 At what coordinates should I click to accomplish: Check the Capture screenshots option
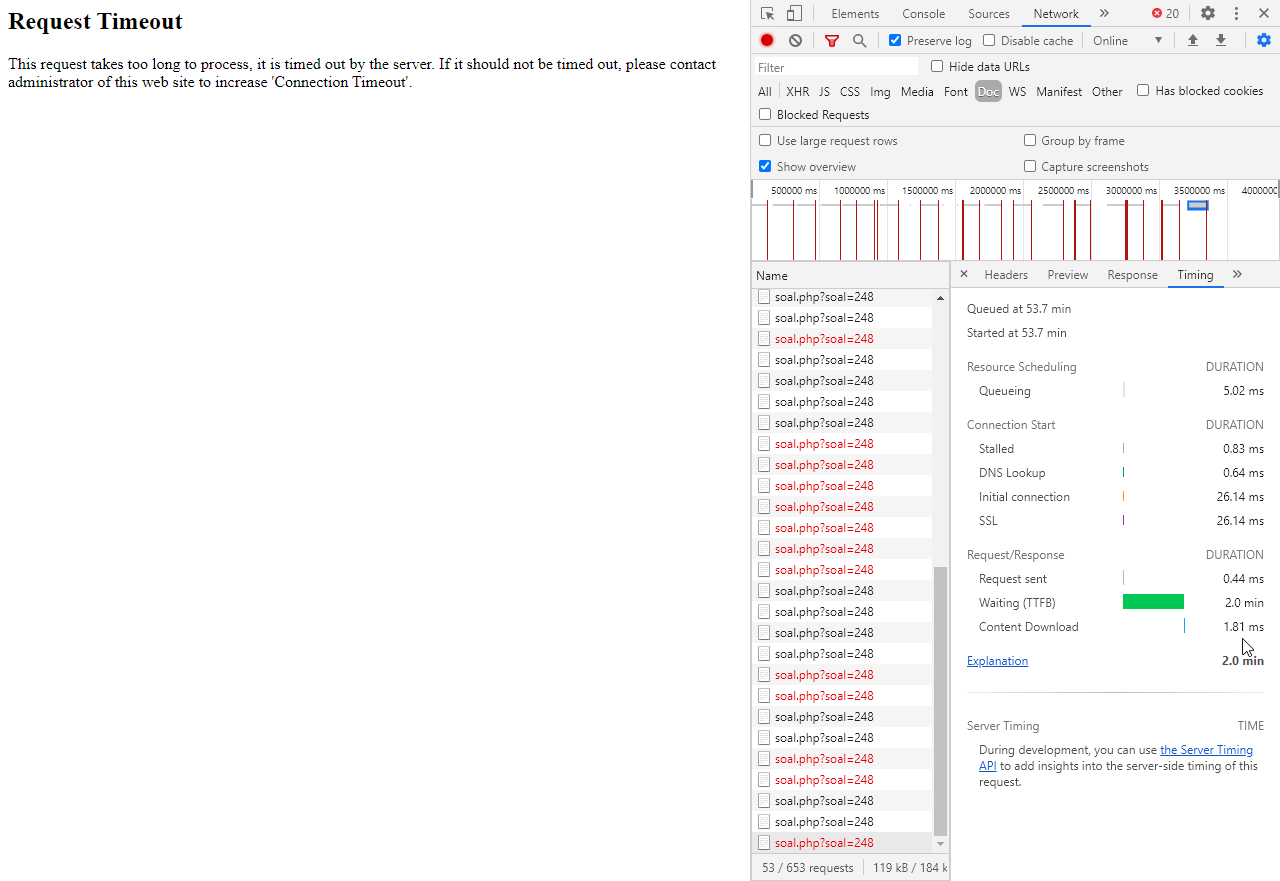[1030, 167]
